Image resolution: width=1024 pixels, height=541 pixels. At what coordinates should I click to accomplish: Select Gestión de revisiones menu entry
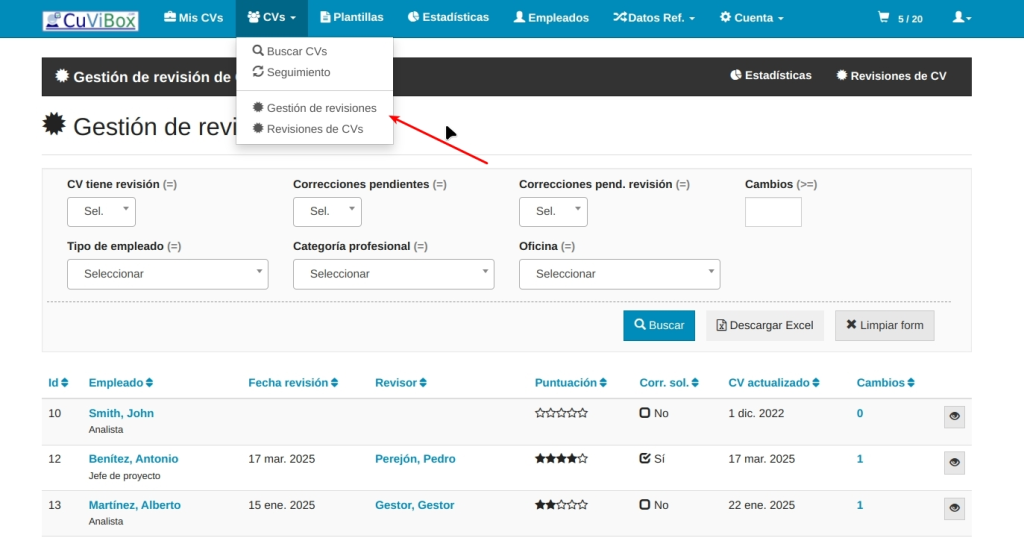[x=321, y=108]
